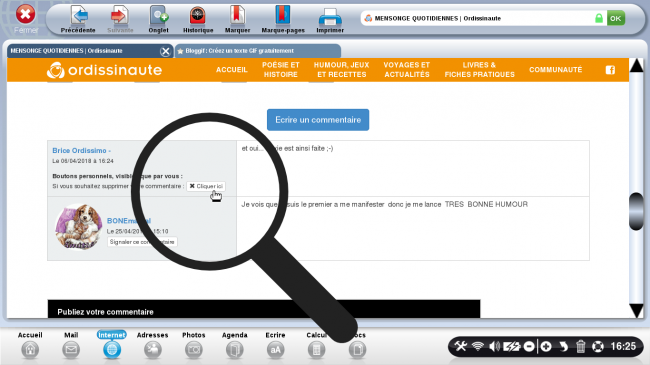Open the HUMOUR, JEUX ET RECETTES menu
This screenshot has height=365, width=650.
tap(342, 70)
